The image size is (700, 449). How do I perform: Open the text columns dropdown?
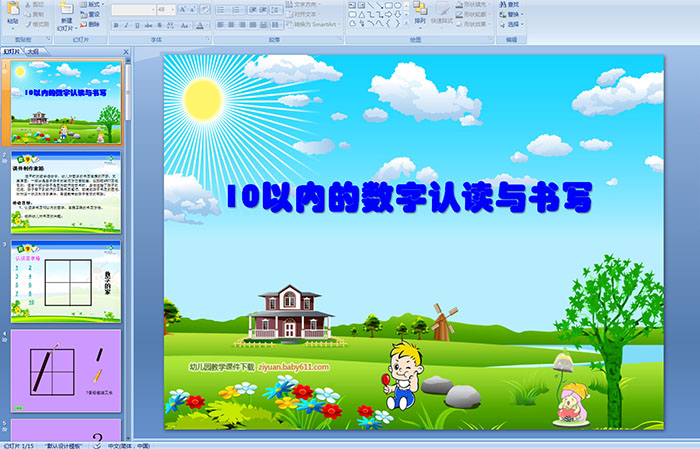pyautogui.click(x=277, y=25)
